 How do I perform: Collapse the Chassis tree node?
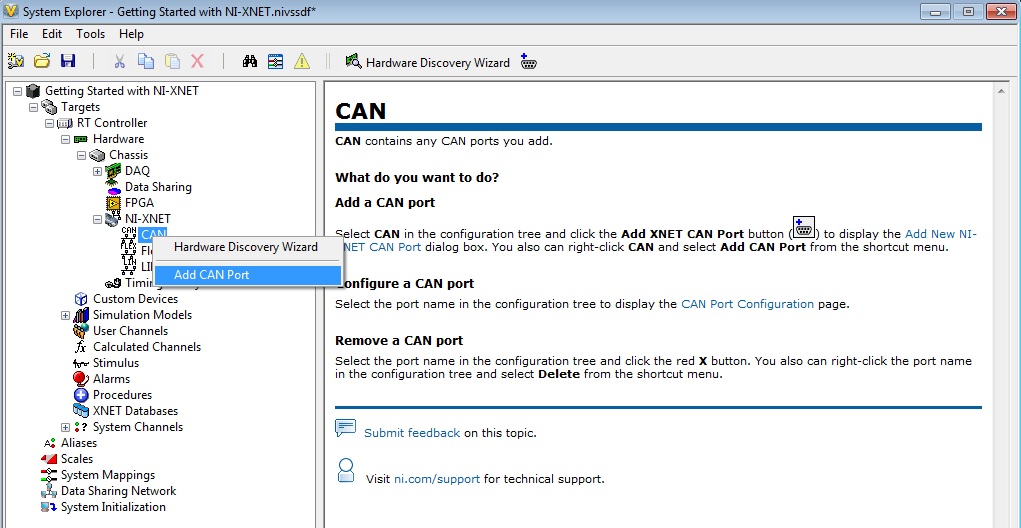81,155
